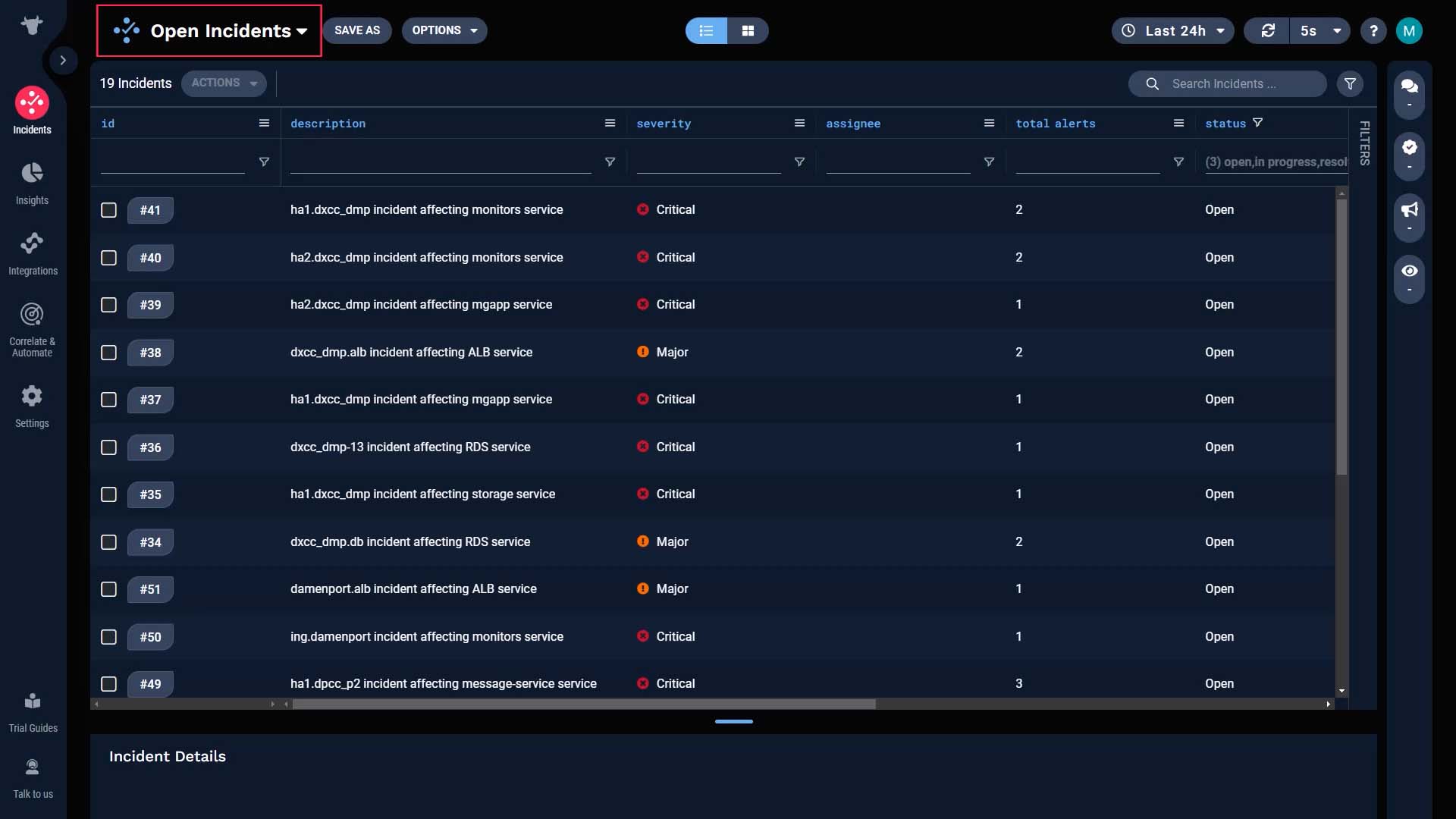Click the status filter value field
Viewport: 1456px width, 819px height.
tap(1276, 162)
